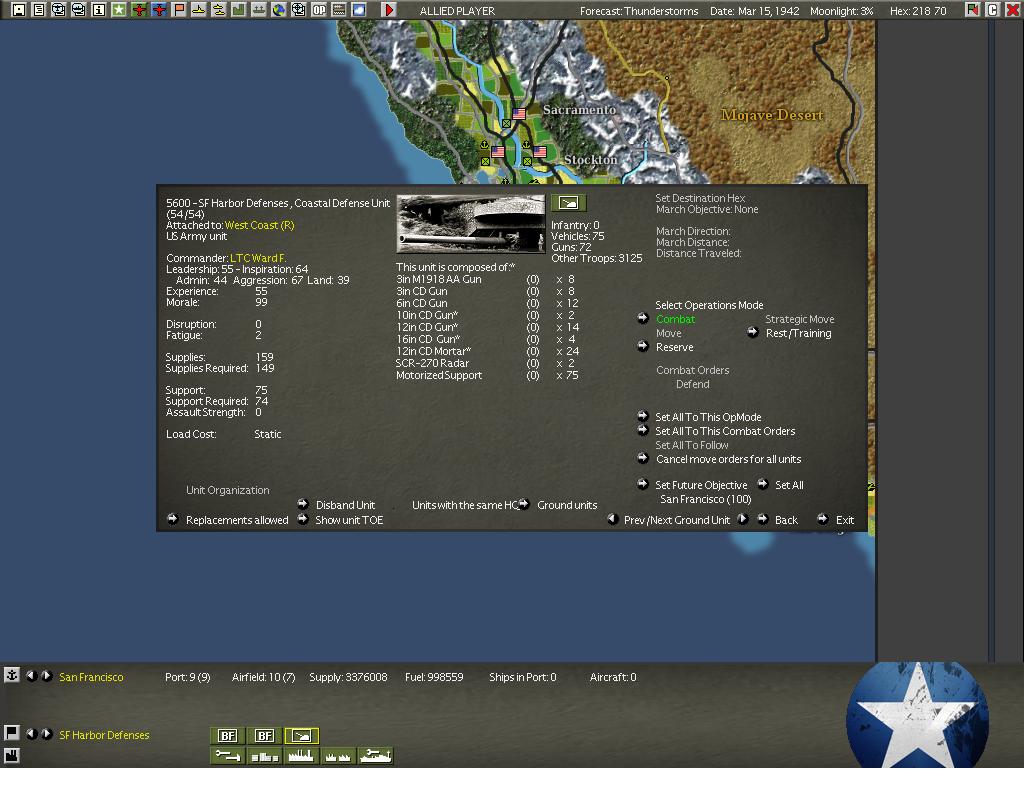The height and width of the screenshot is (786, 1024).
Task: Click the info 'i' toolbar icon
Action: 99,10
